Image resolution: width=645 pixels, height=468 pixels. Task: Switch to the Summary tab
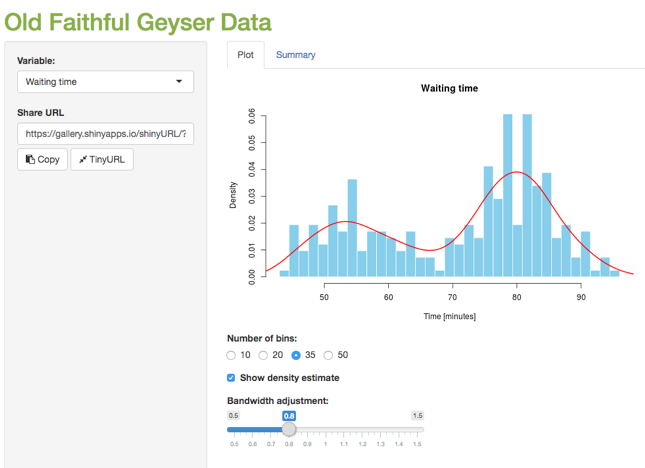295,55
